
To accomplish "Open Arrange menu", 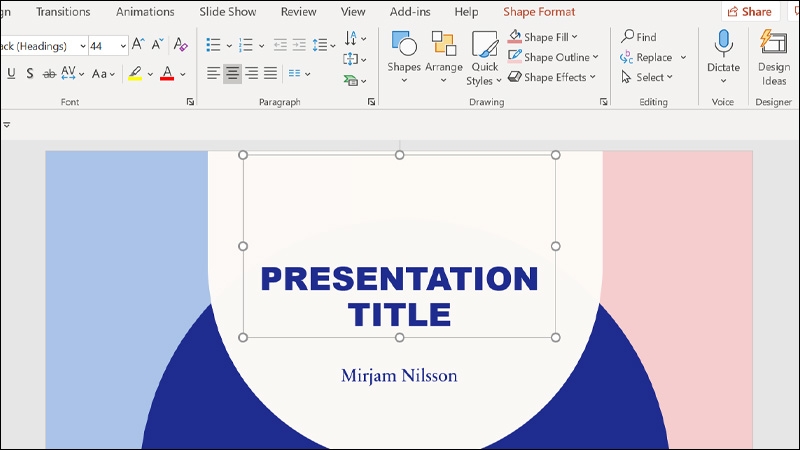I will pos(444,57).
